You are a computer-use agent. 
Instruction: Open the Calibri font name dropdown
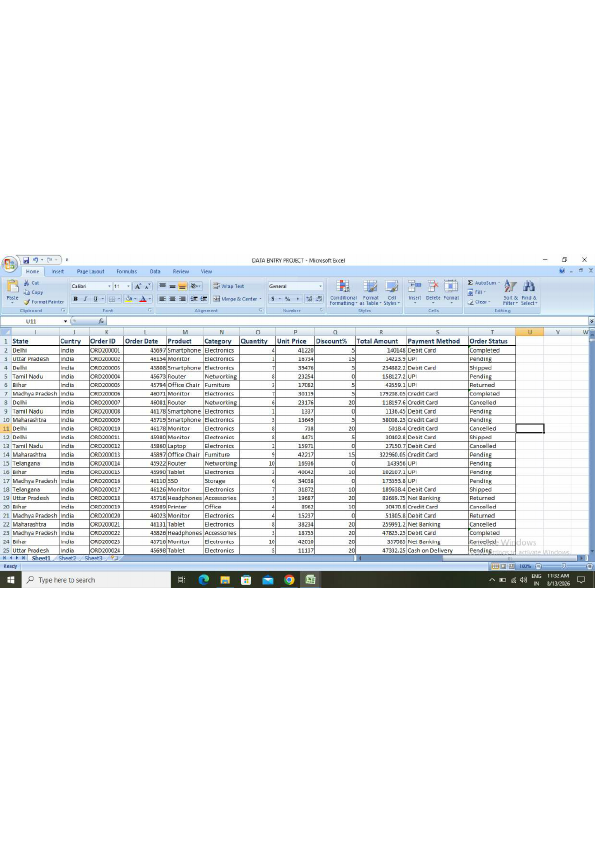pyautogui.click(x=110, y=286)
